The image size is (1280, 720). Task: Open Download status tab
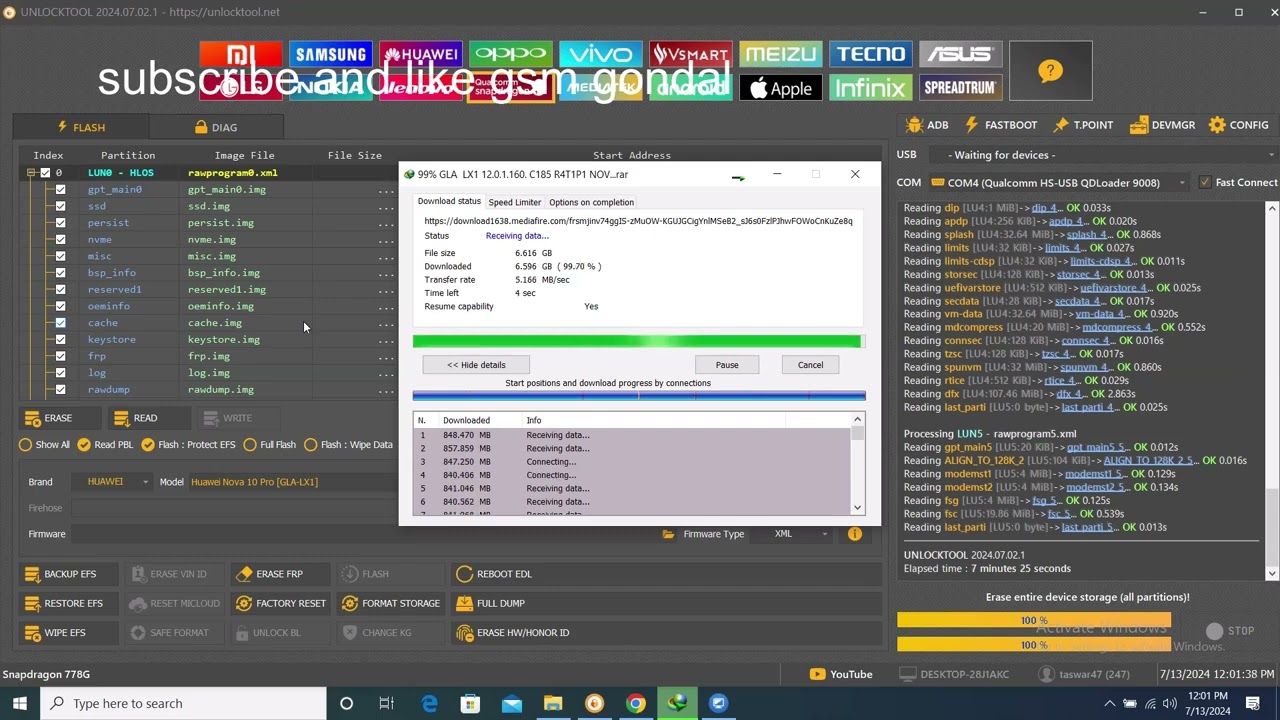(x=449, y=201)
